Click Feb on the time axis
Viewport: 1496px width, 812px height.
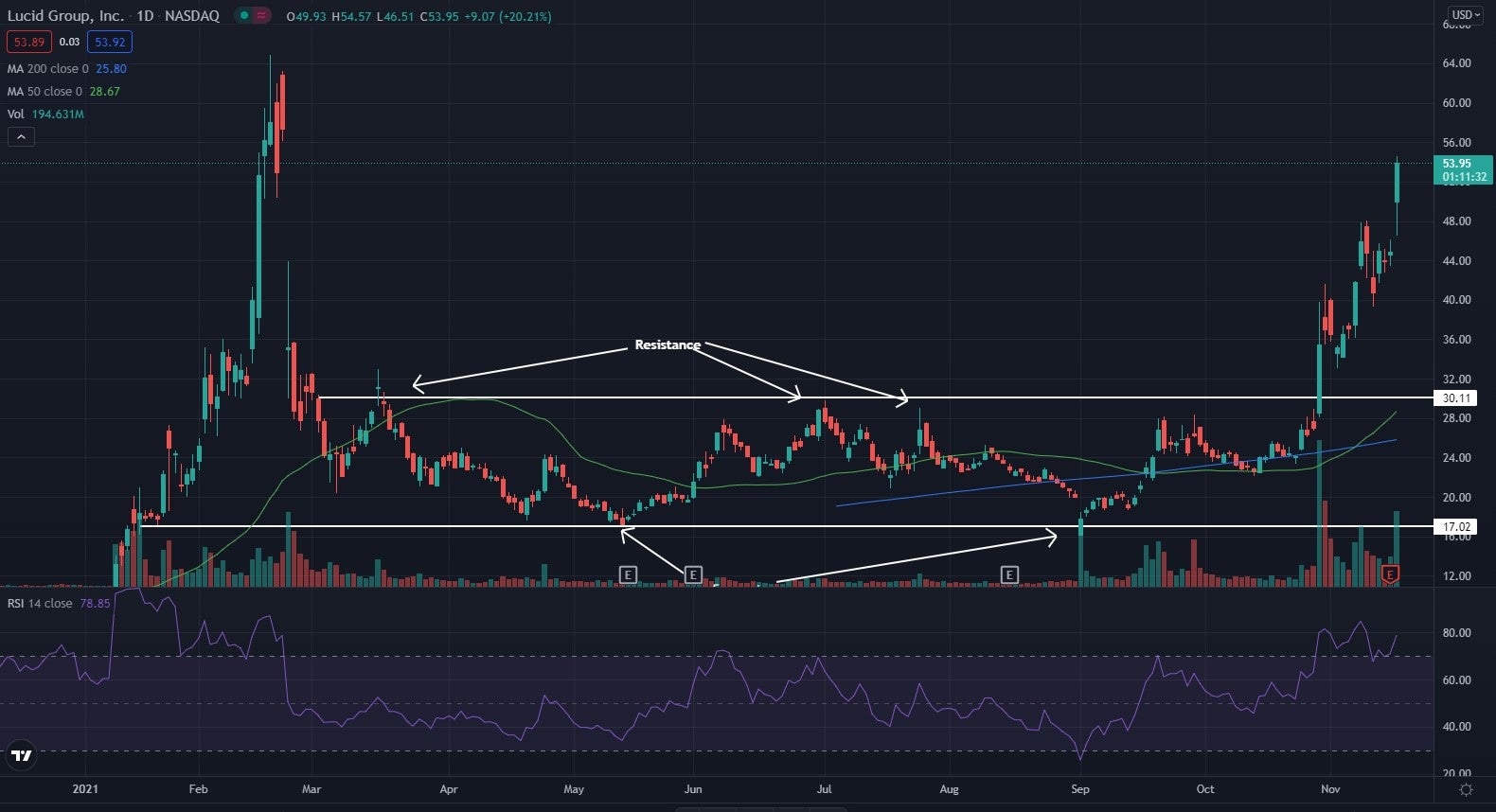click(198, 789)
